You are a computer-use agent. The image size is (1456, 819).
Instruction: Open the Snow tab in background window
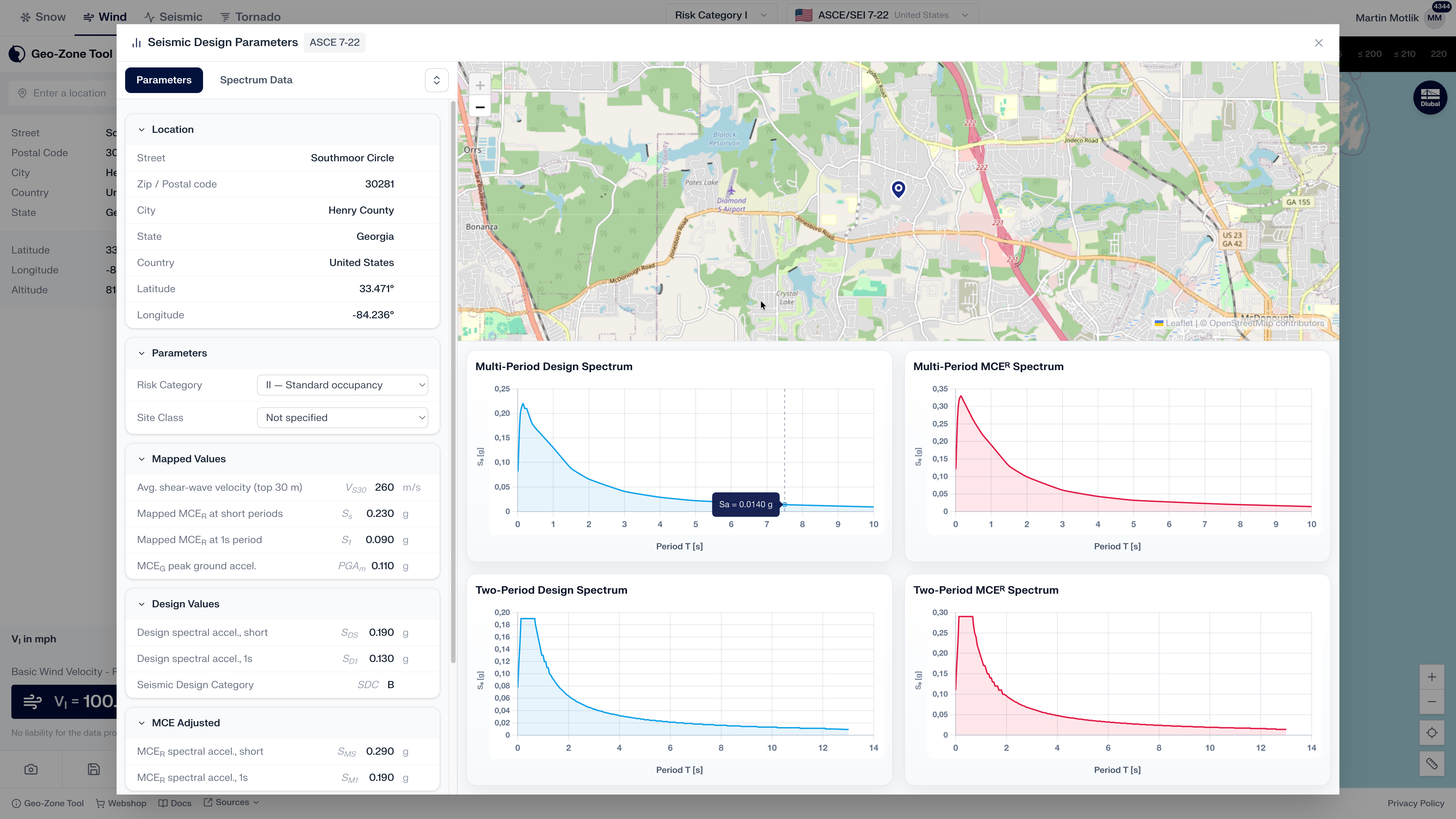(x=44, y=17)
